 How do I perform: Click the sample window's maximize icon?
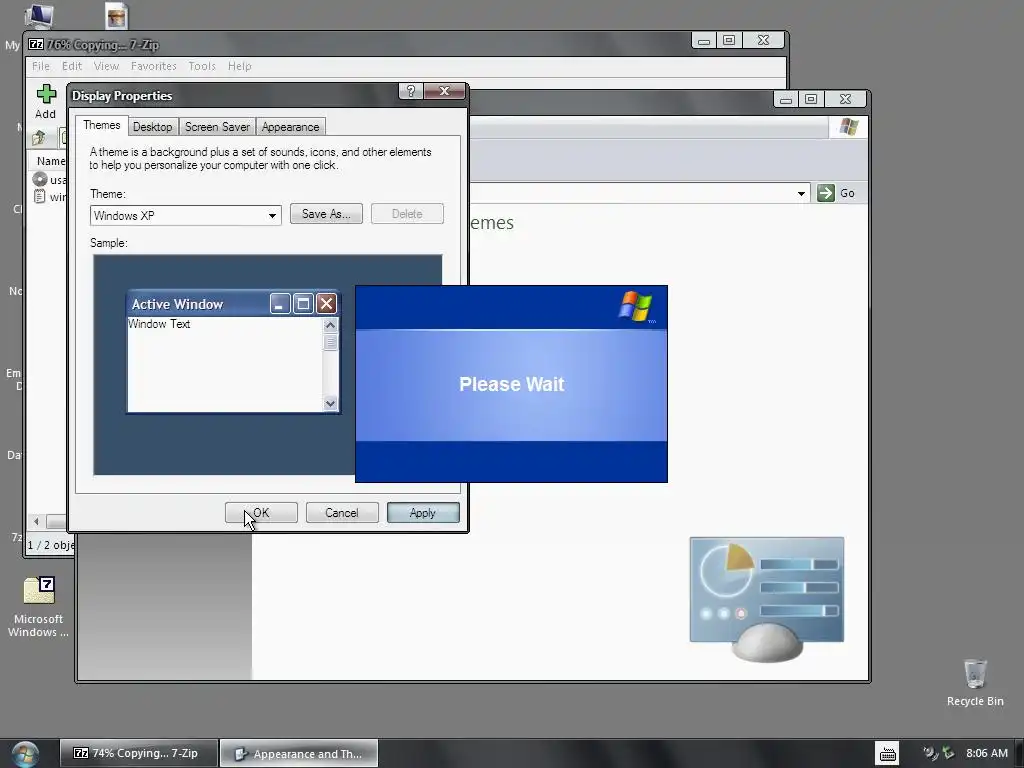tap(303, 304)
